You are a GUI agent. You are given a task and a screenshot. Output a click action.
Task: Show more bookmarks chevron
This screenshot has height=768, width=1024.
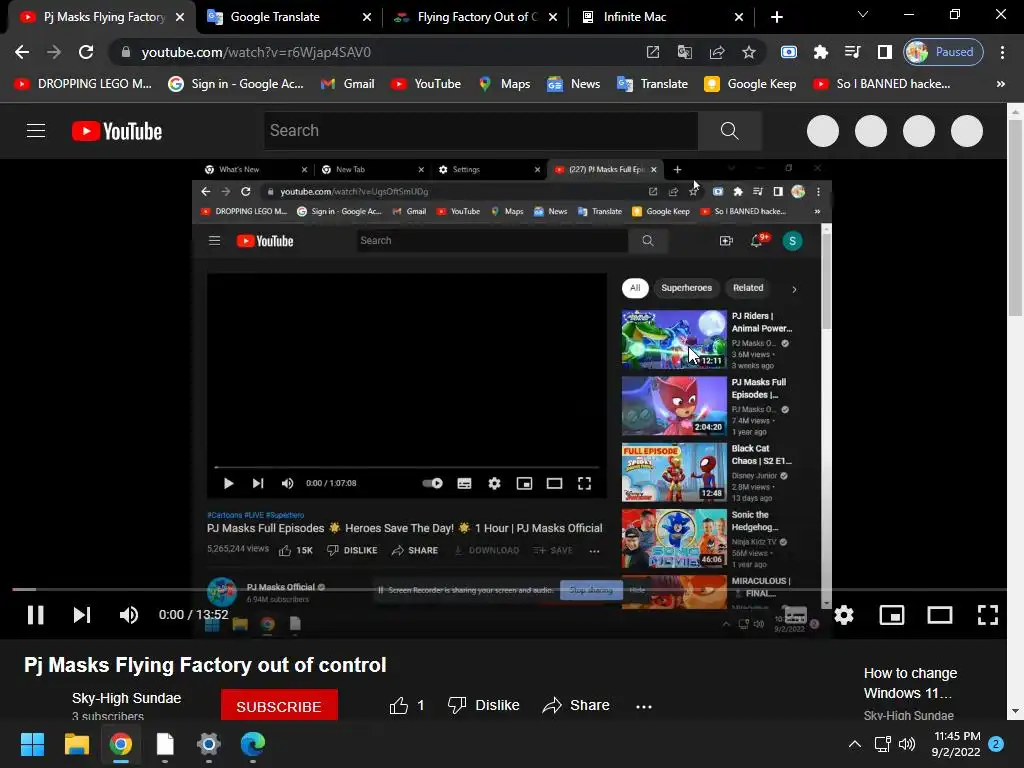click(1000, 84)
